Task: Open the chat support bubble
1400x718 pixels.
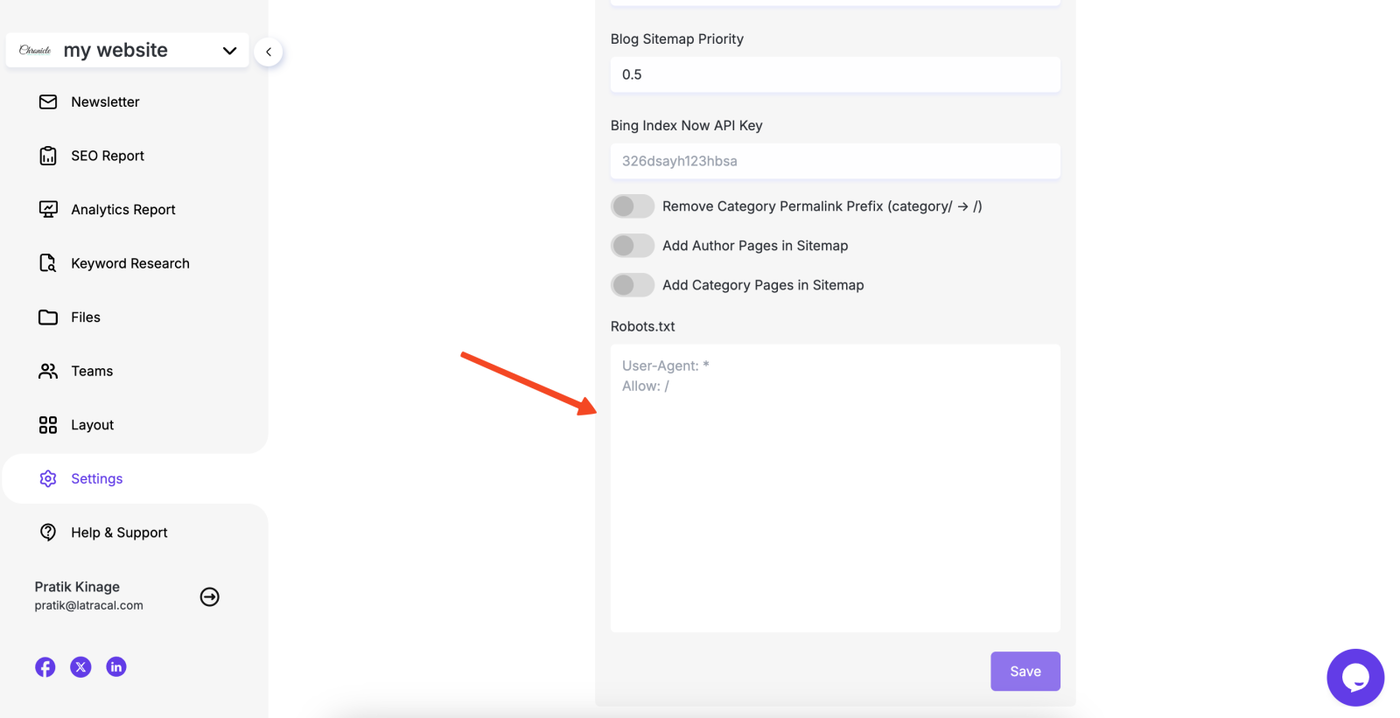Action: 1355,677
